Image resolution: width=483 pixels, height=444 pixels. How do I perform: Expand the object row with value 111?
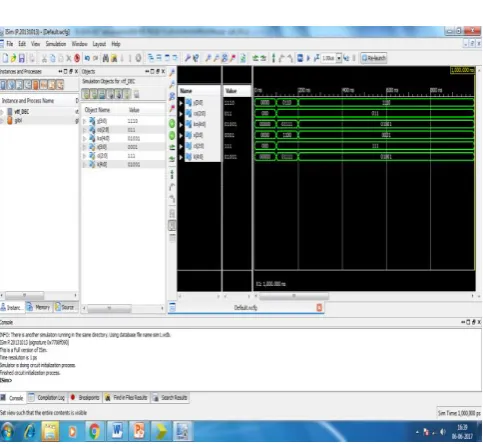pyautogui.click(x=85, y=156)
